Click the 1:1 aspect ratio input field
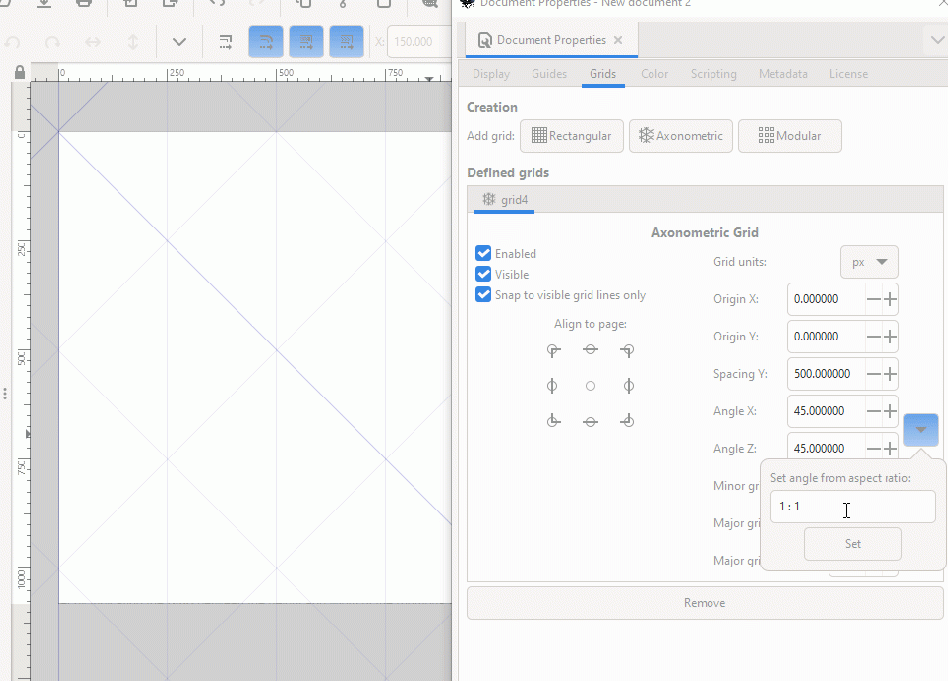Viewport: 948px width, 681px height. pyautogui.click(x=852, y=507)
